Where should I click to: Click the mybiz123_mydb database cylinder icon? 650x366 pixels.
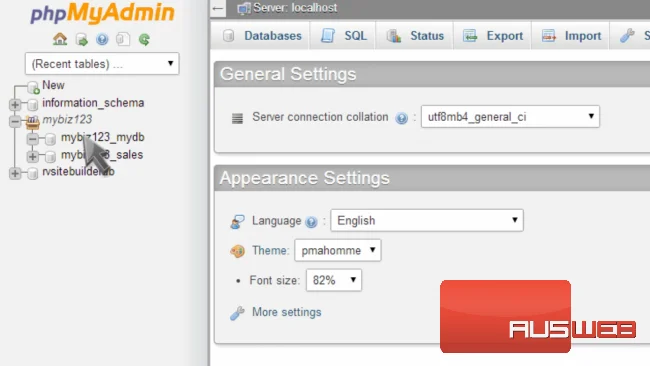click(51, 139)
